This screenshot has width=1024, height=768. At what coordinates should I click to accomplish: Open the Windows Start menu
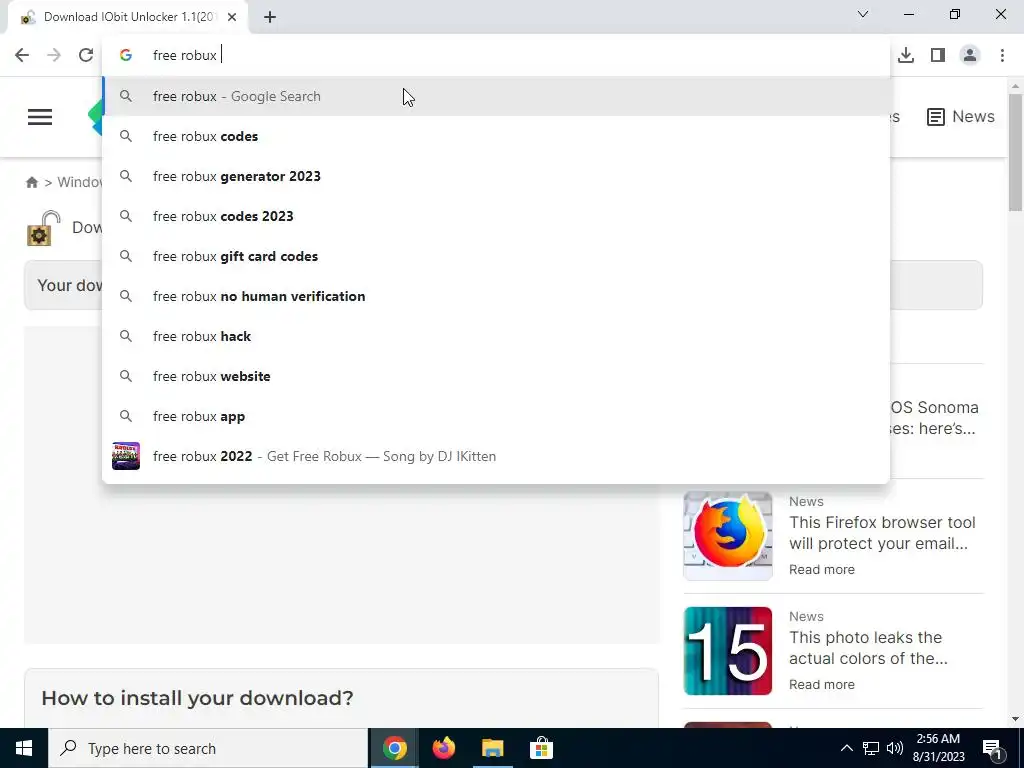point(24,748)
